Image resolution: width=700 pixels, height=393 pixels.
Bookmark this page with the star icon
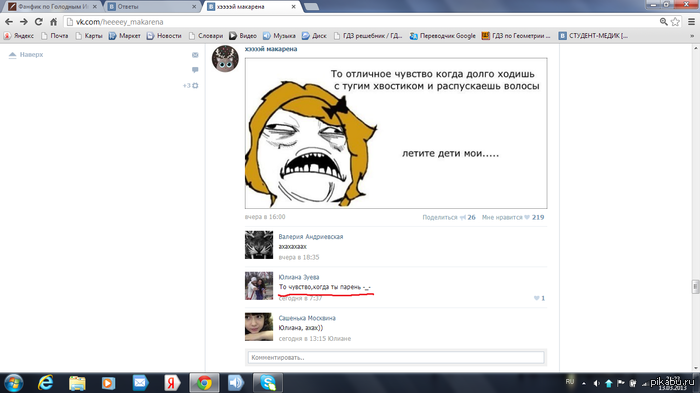point(675,21)
